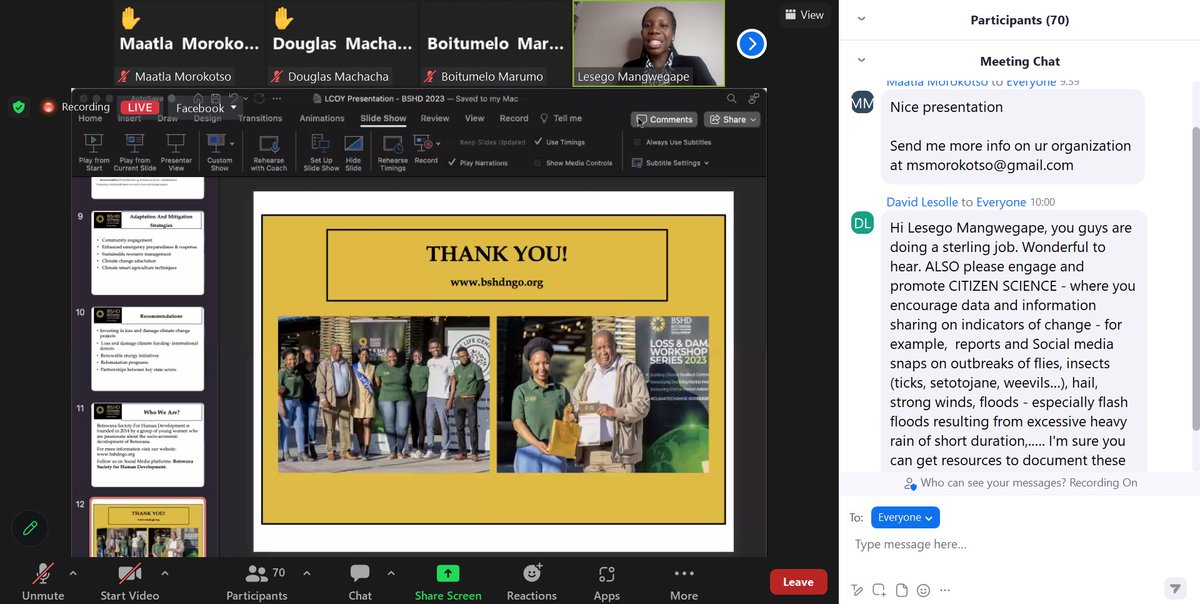The image size is (1200, 604).
Task: Click the Tell me search field
Action: [x=562, y=118]
